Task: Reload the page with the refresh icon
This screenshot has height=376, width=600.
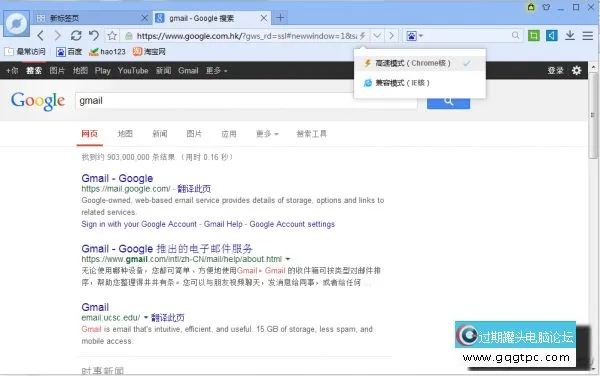Action: coord(76,36)
